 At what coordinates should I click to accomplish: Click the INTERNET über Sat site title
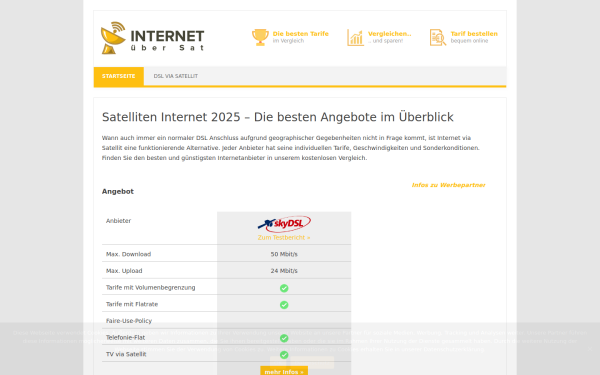point(167,40)
